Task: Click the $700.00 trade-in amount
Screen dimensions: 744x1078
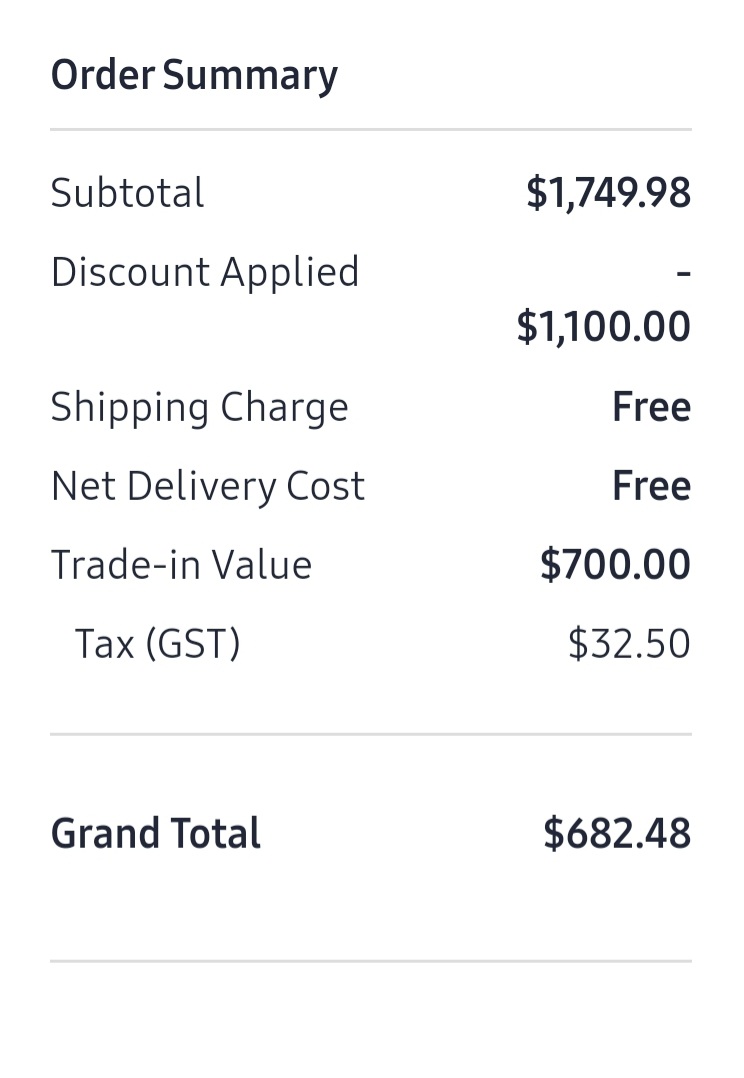Action: click(615, 564)
